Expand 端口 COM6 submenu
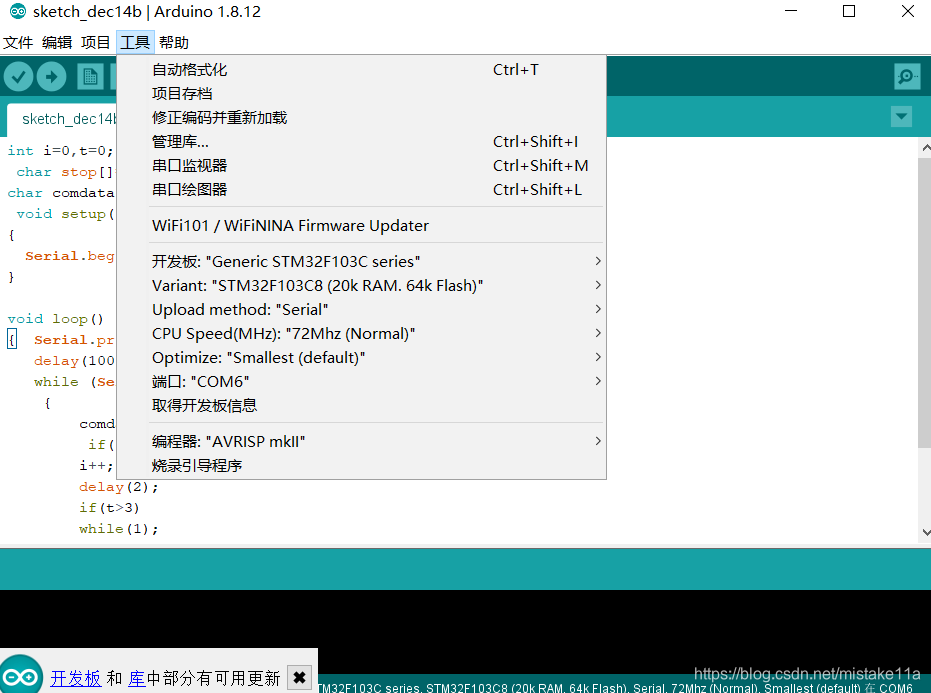The height and width of the screenshot is (693, 931). tap(362, 381)
